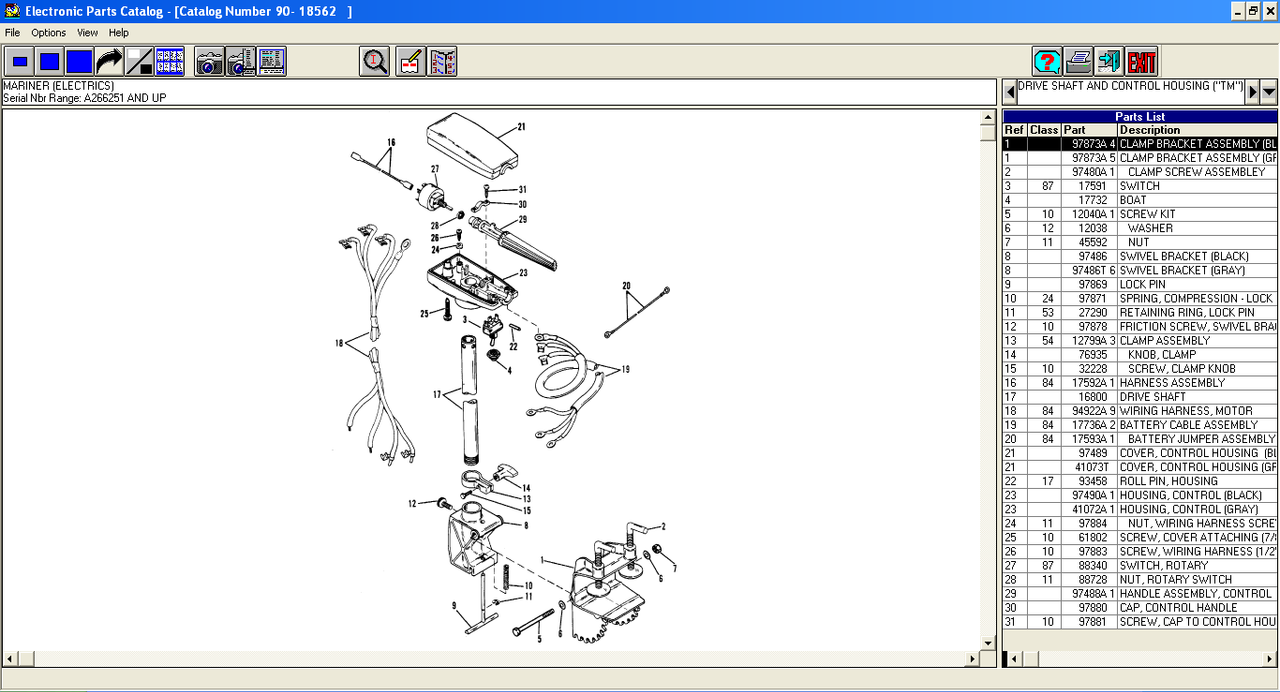The height and width of the screenshot is (692, 1280).
Task: Go to next section with right arrow
Action: tap(1252, 92)
